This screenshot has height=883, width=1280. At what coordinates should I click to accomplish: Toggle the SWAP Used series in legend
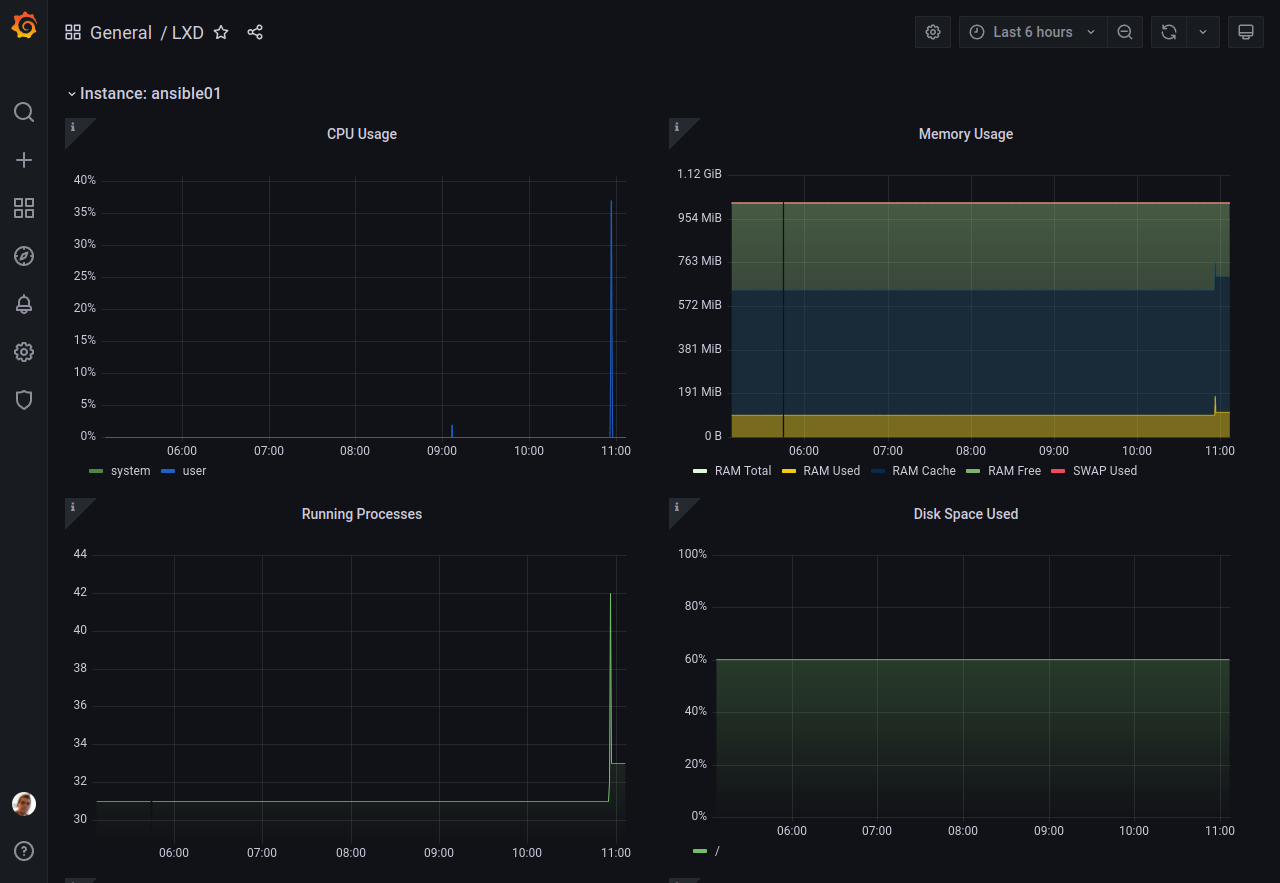coord(1105,471)
